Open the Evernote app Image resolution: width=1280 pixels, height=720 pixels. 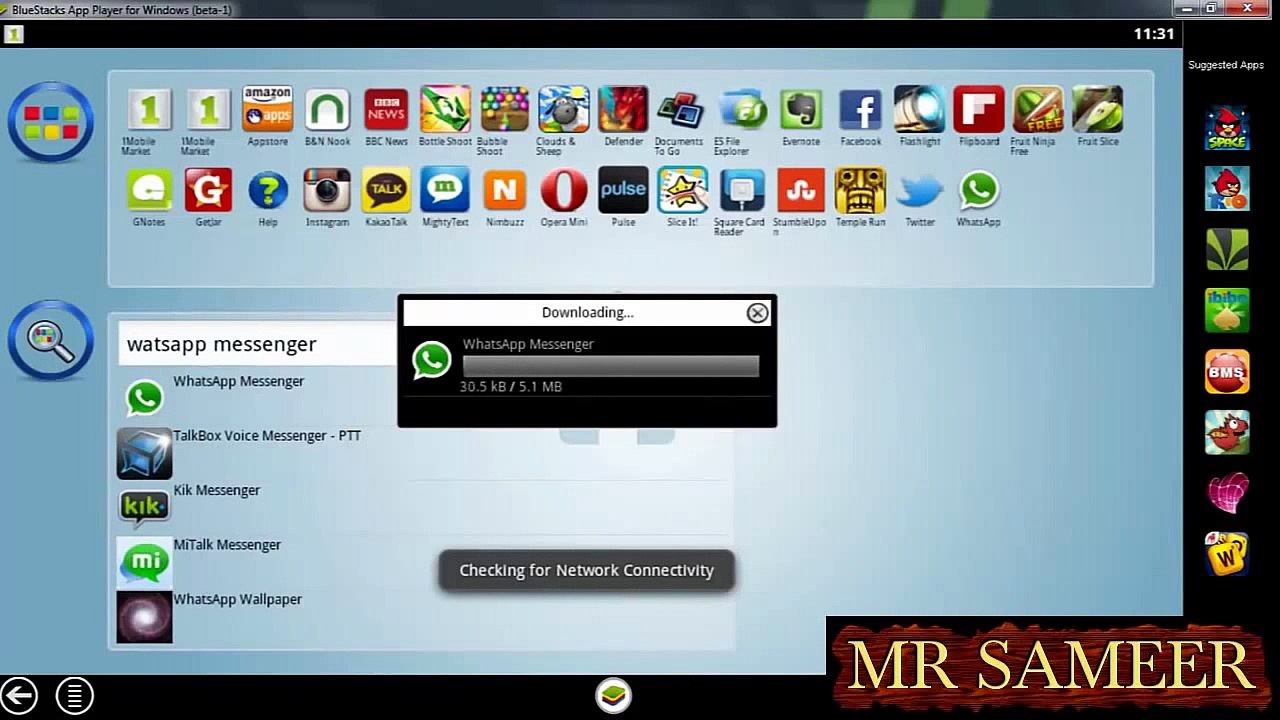pyautogui.click(x=801, y=109)
